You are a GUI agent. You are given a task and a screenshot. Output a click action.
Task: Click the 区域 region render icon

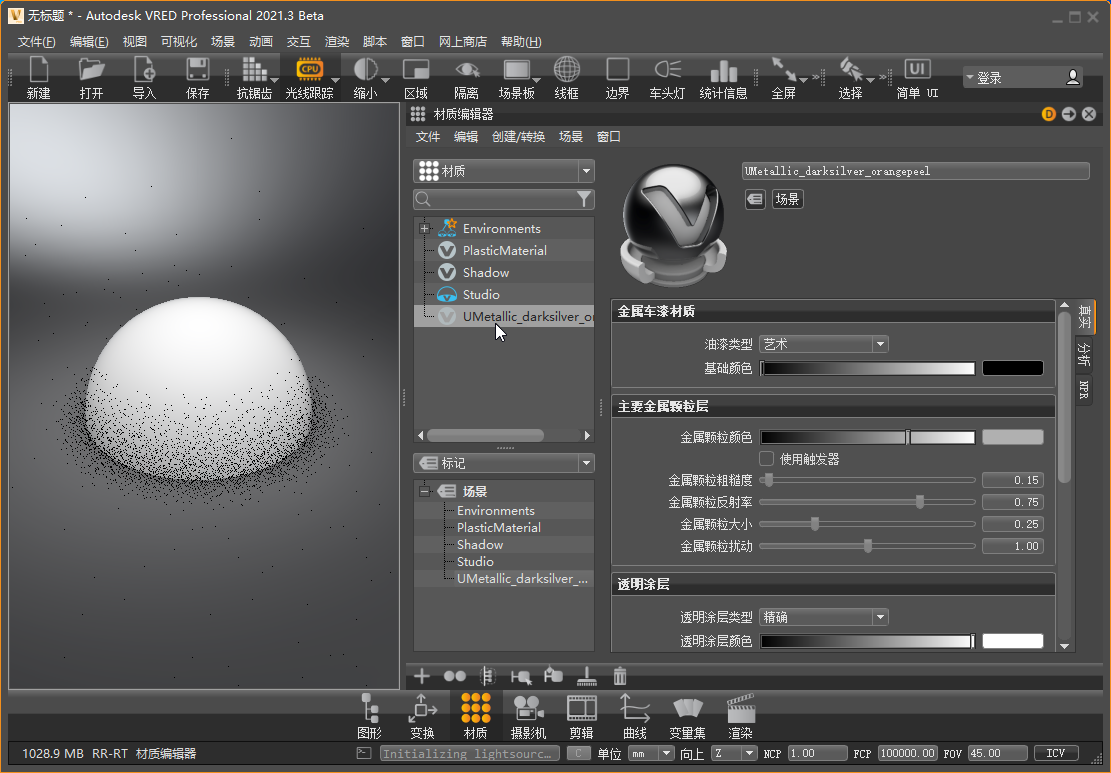tap(416, 69)
